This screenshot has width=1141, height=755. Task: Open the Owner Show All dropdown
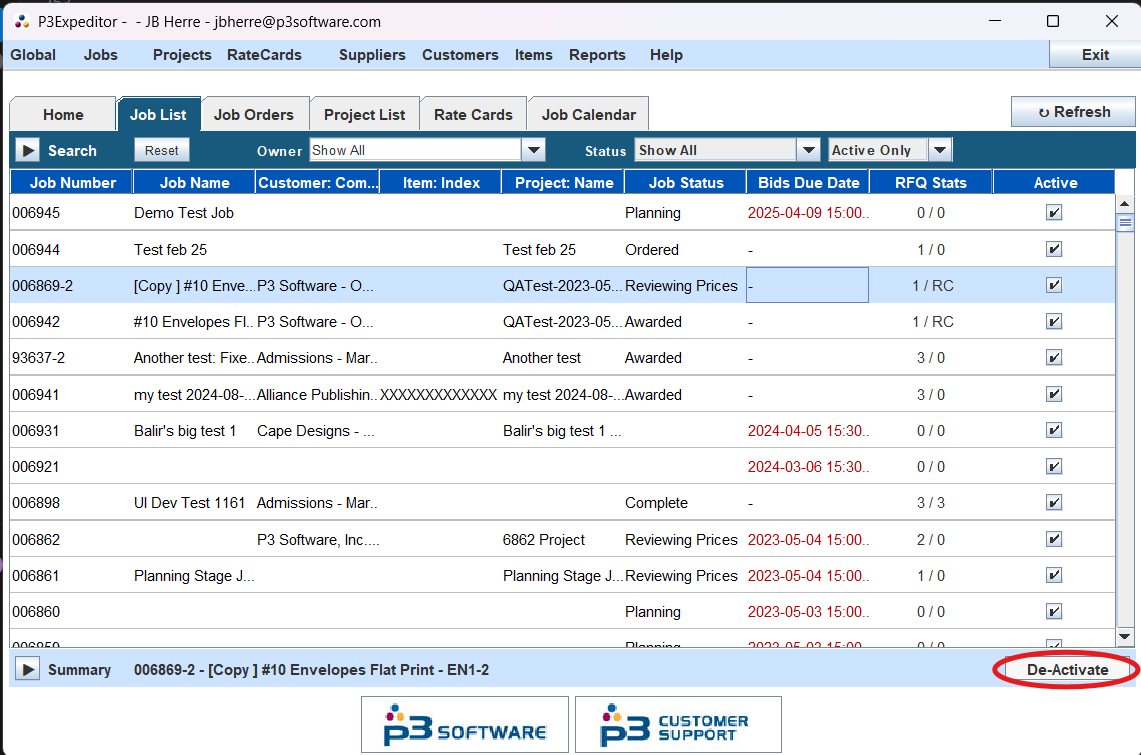534,150
